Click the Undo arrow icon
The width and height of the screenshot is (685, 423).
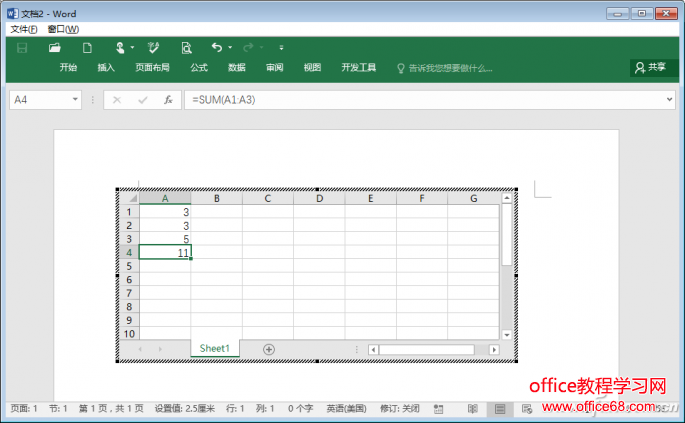point(217,47)
